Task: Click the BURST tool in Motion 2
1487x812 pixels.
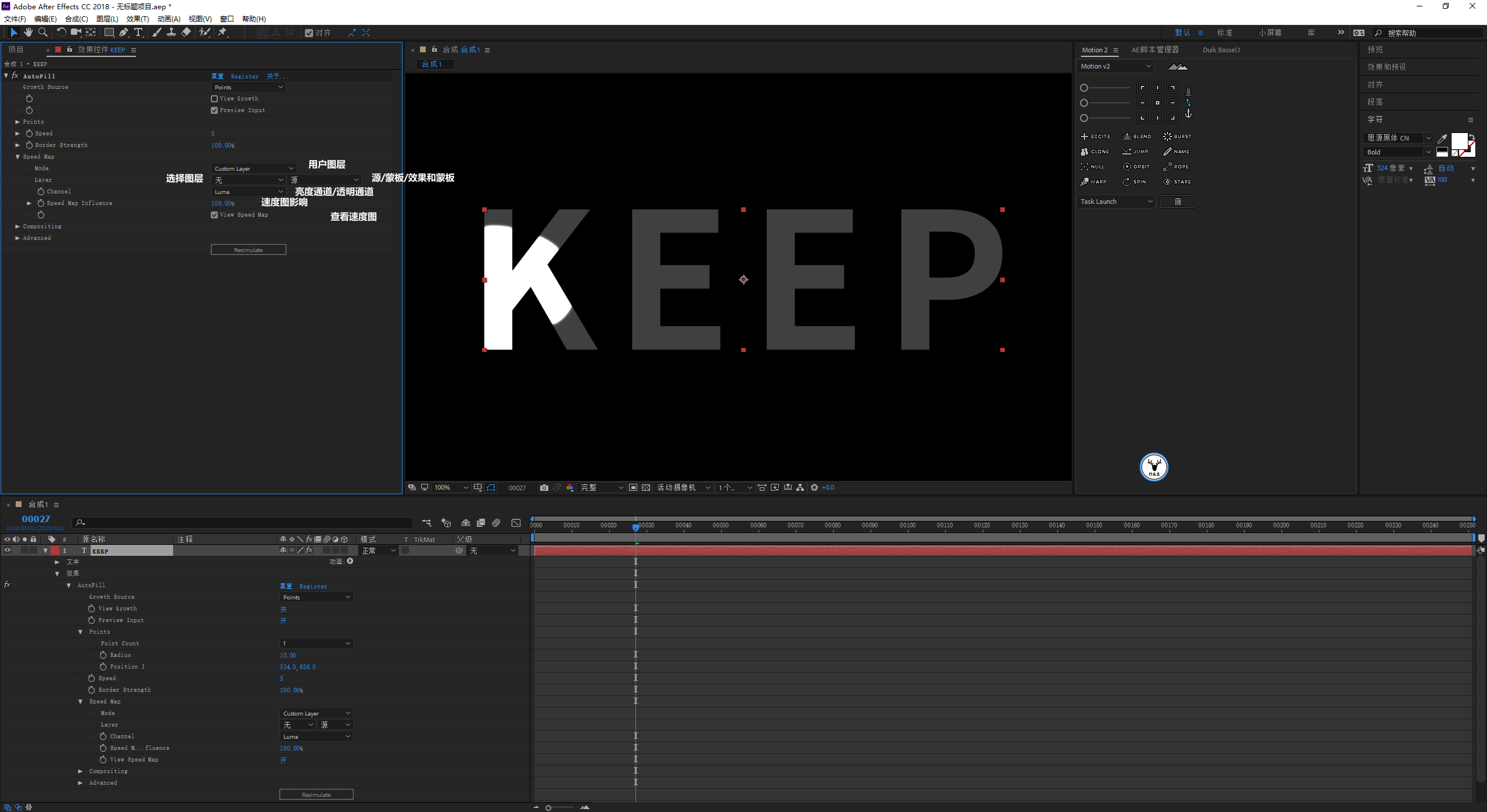Action: pyautogui.click(x=1177, y=136)
